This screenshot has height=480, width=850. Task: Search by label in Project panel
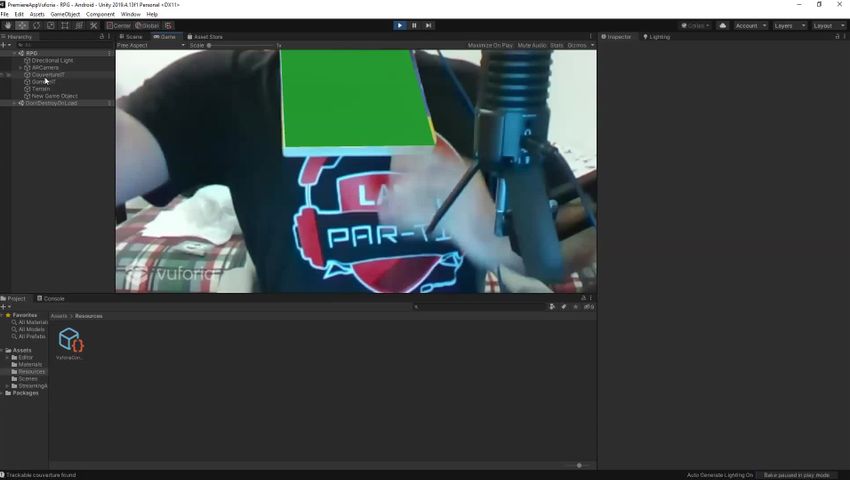[564, 306]
